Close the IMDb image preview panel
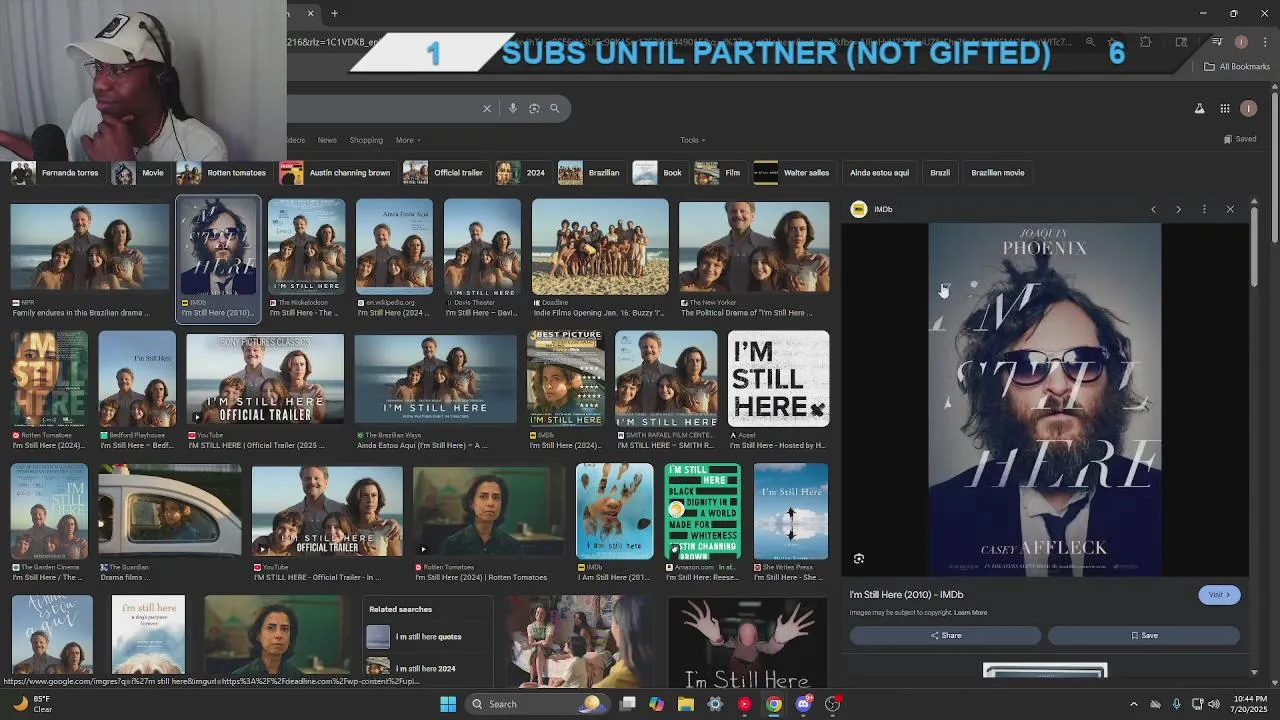 pos(1230,209)
